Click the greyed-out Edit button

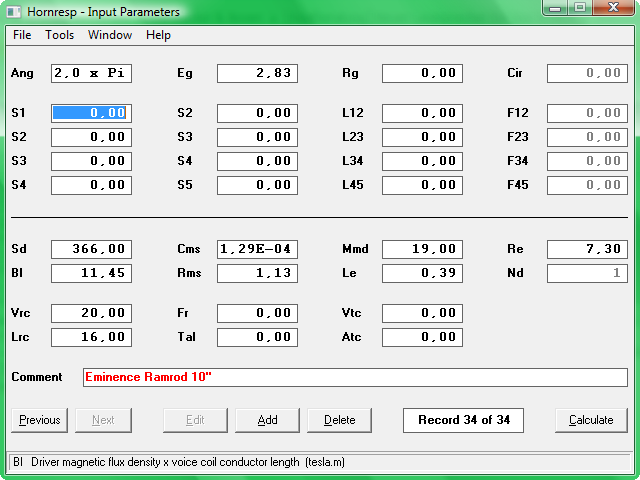point(195,420)
